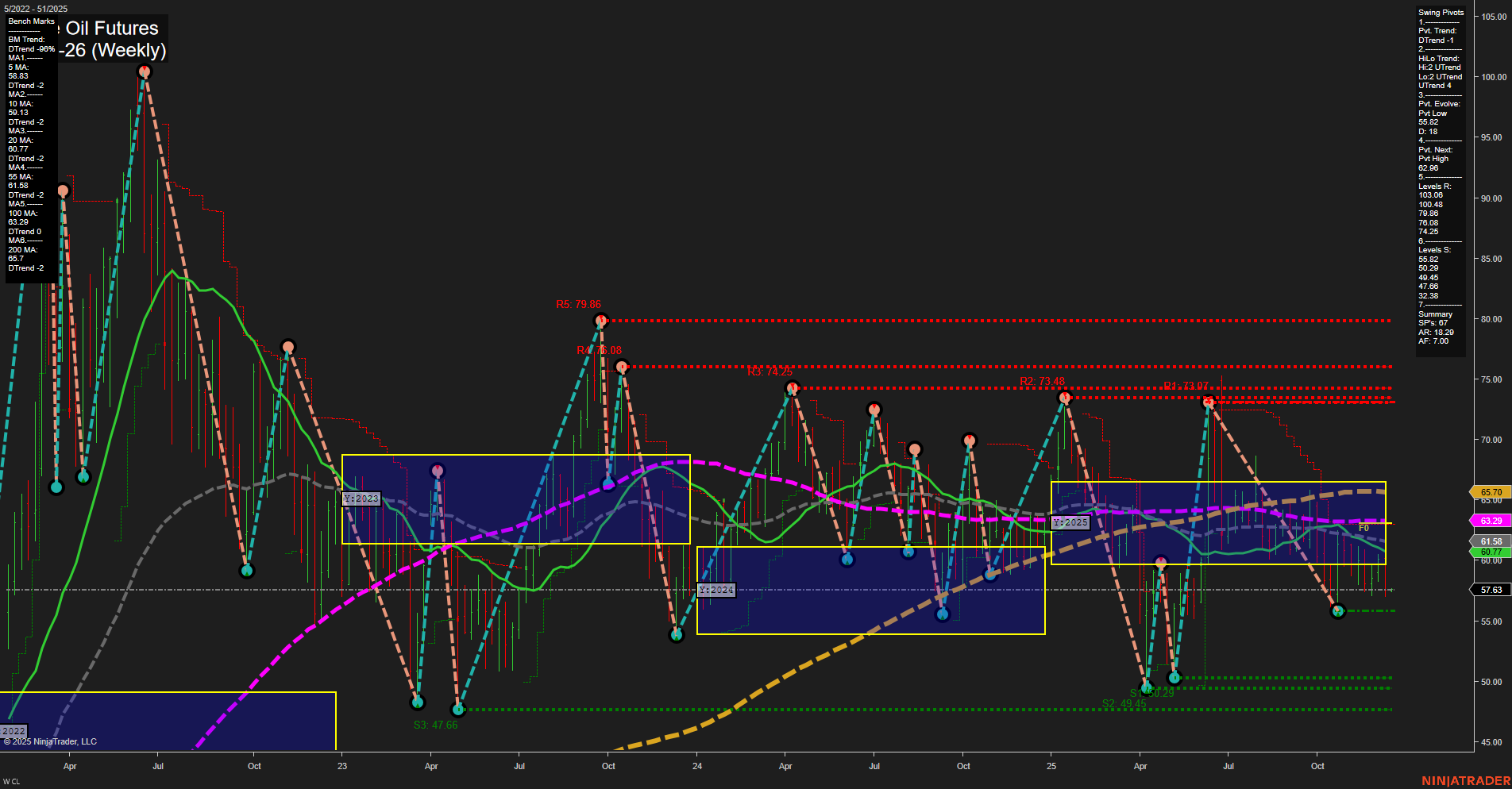The width and height of the screenshot is (1512, 789).
Task: Click the W CL instrument label in the status bar
Action: click(10, 782)
